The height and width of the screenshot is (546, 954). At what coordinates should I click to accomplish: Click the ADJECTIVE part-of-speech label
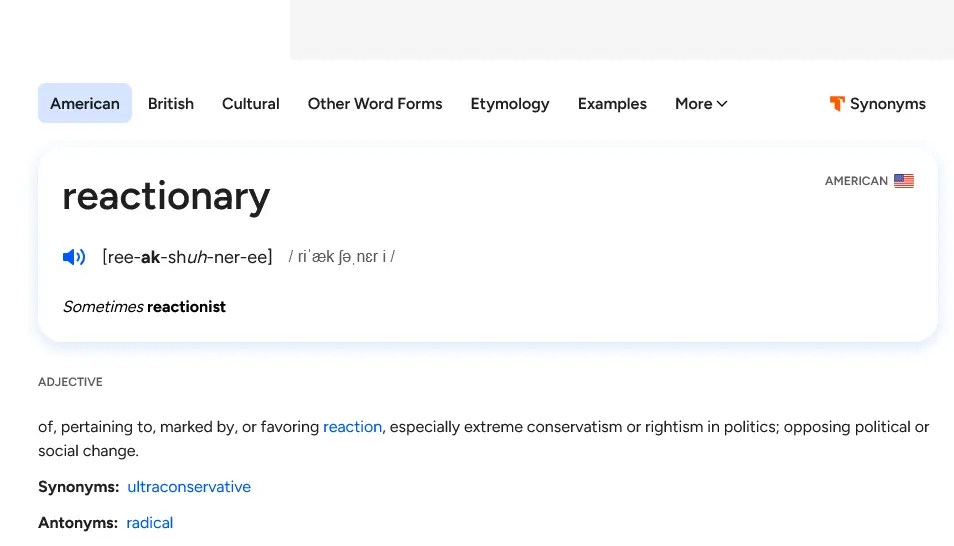click(x=70, y=382)
